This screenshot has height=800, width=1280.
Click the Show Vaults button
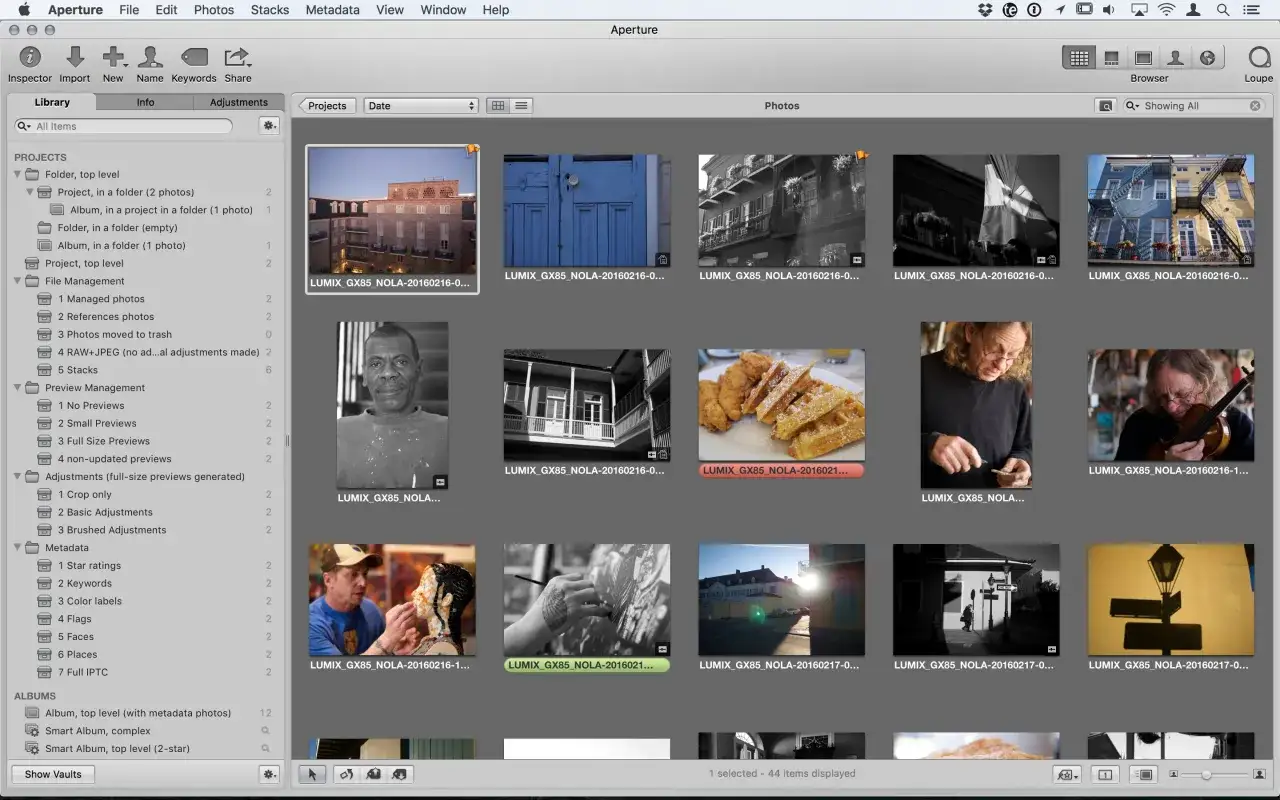coord(53,774)
